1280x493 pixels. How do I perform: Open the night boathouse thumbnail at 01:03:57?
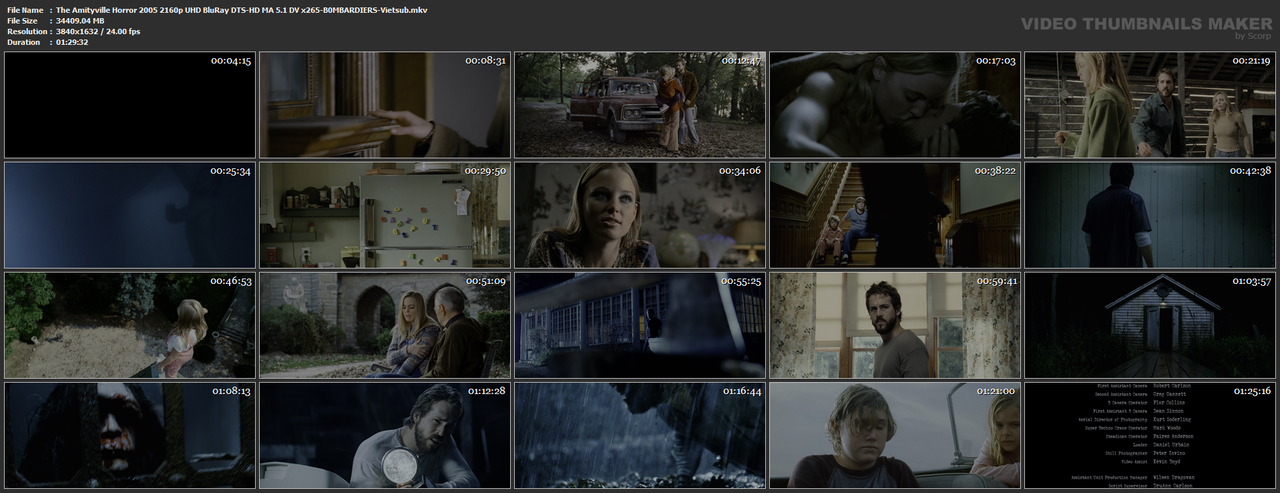(x=1150, y=325)
